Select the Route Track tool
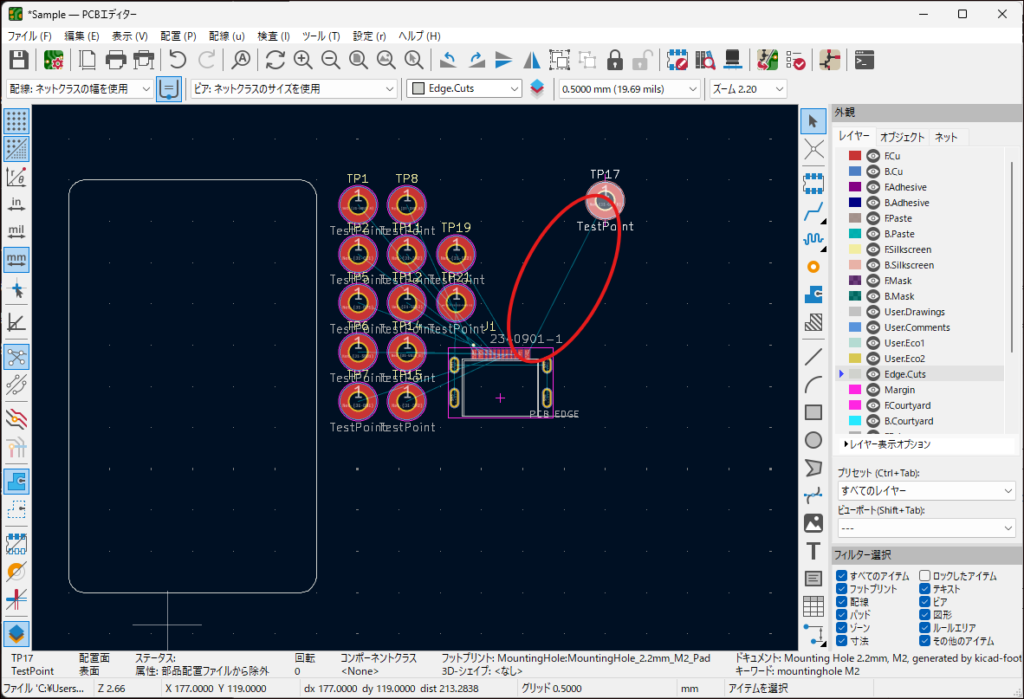Image resolution: width=1024 pixels, height=699 pixels. point(814,209)
